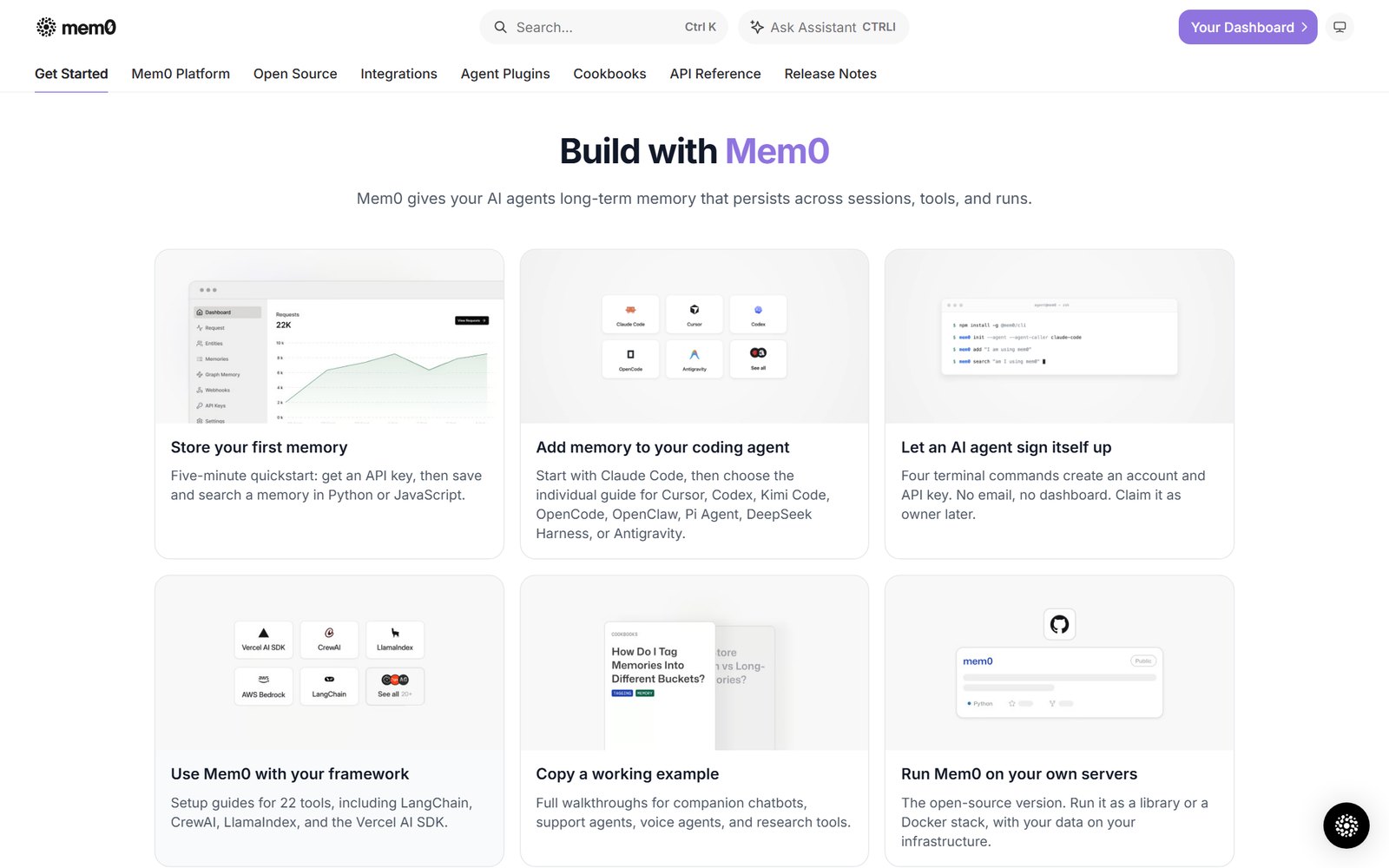1389x868 pixels.
Task: Click the black View Requests button in preview
Action: coord(472,320)
